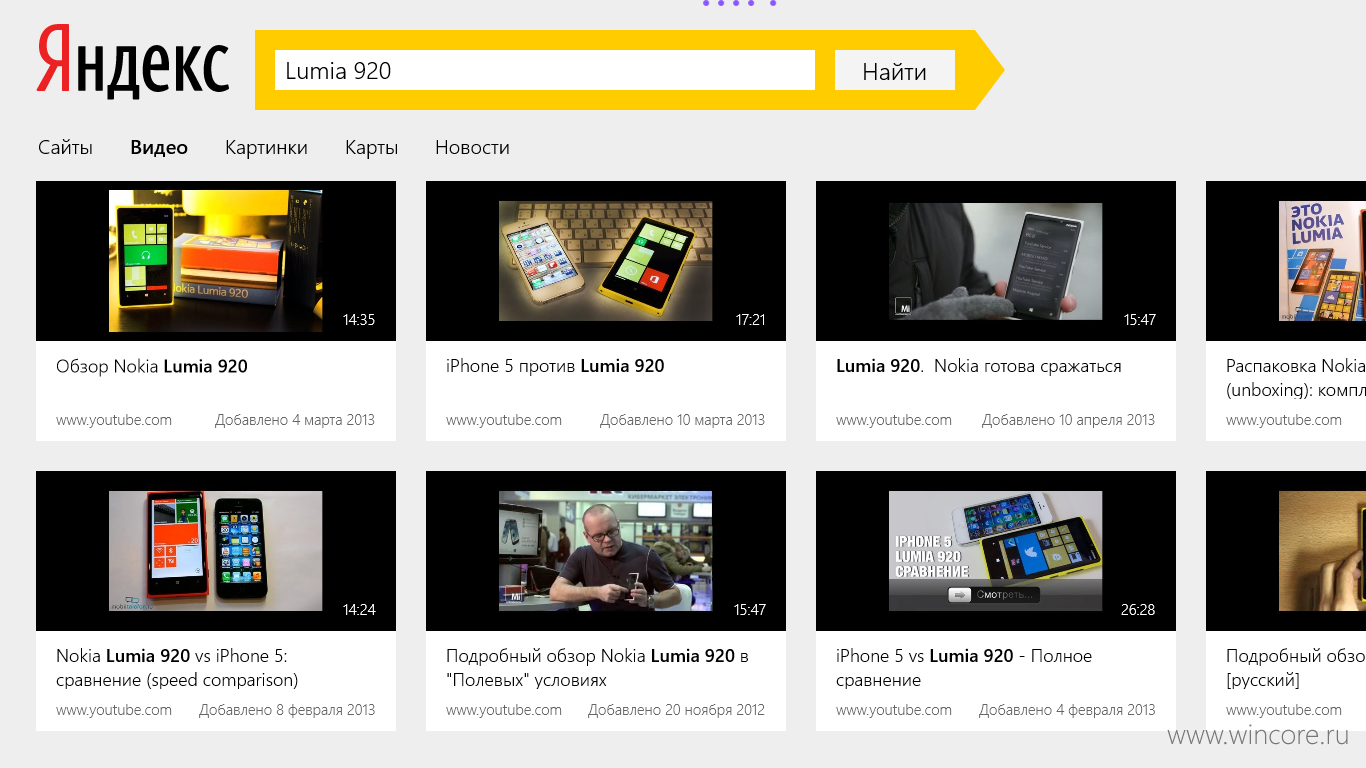Viewport: 1366px width, 768px height.
Task: Click www.youtube.com under Обзор Nokia Lumia 920
Action: [114, 420]
